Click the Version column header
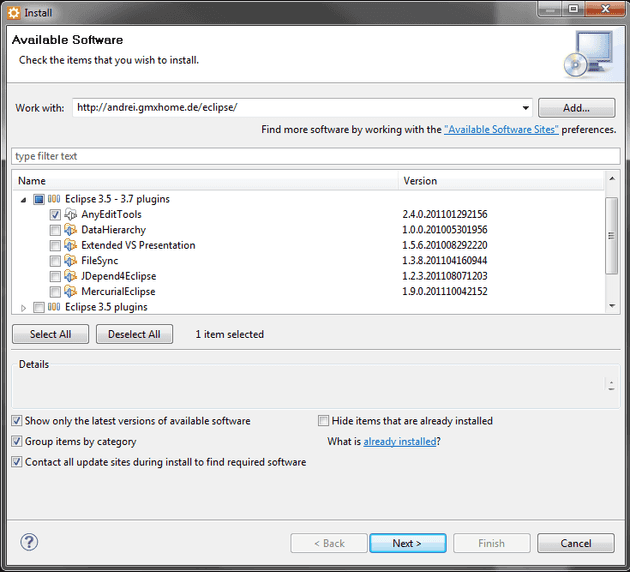 (501, 181)
